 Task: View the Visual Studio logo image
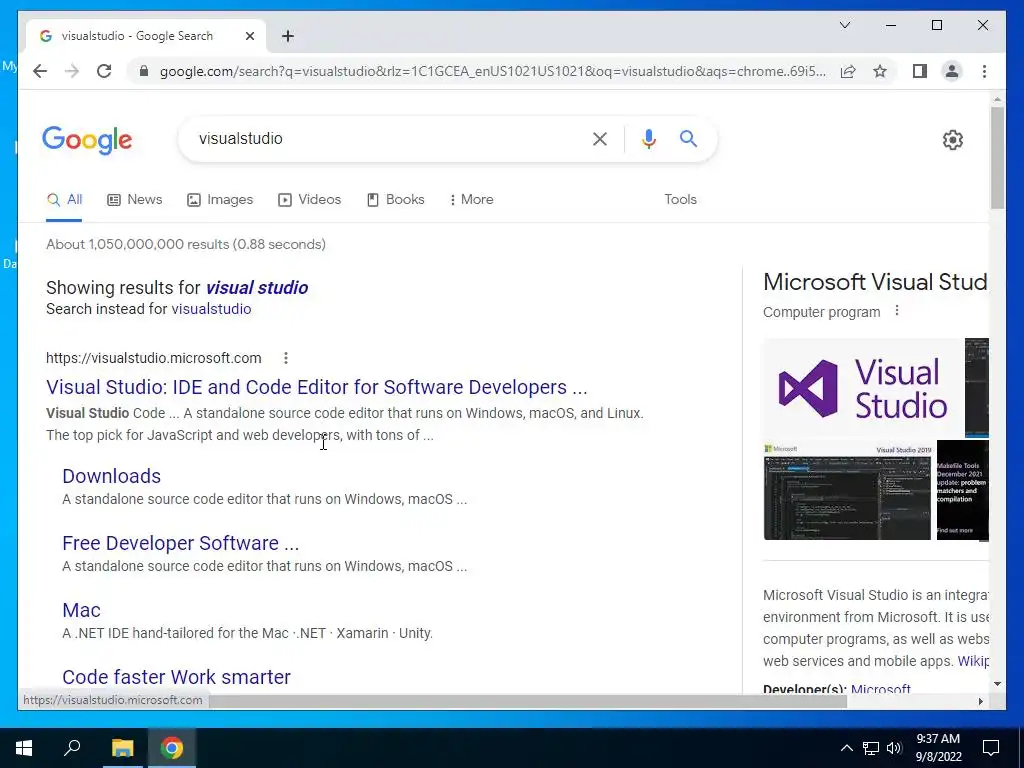(x=863, y=388)
